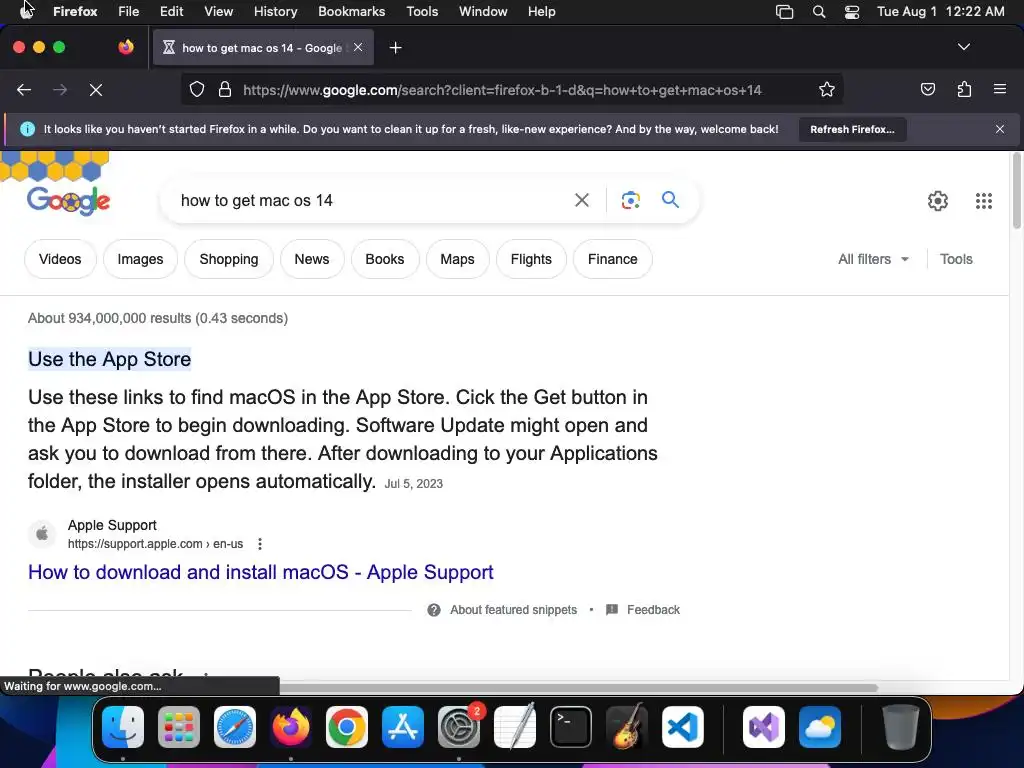Click the page URL address bar

pos(502,90)
